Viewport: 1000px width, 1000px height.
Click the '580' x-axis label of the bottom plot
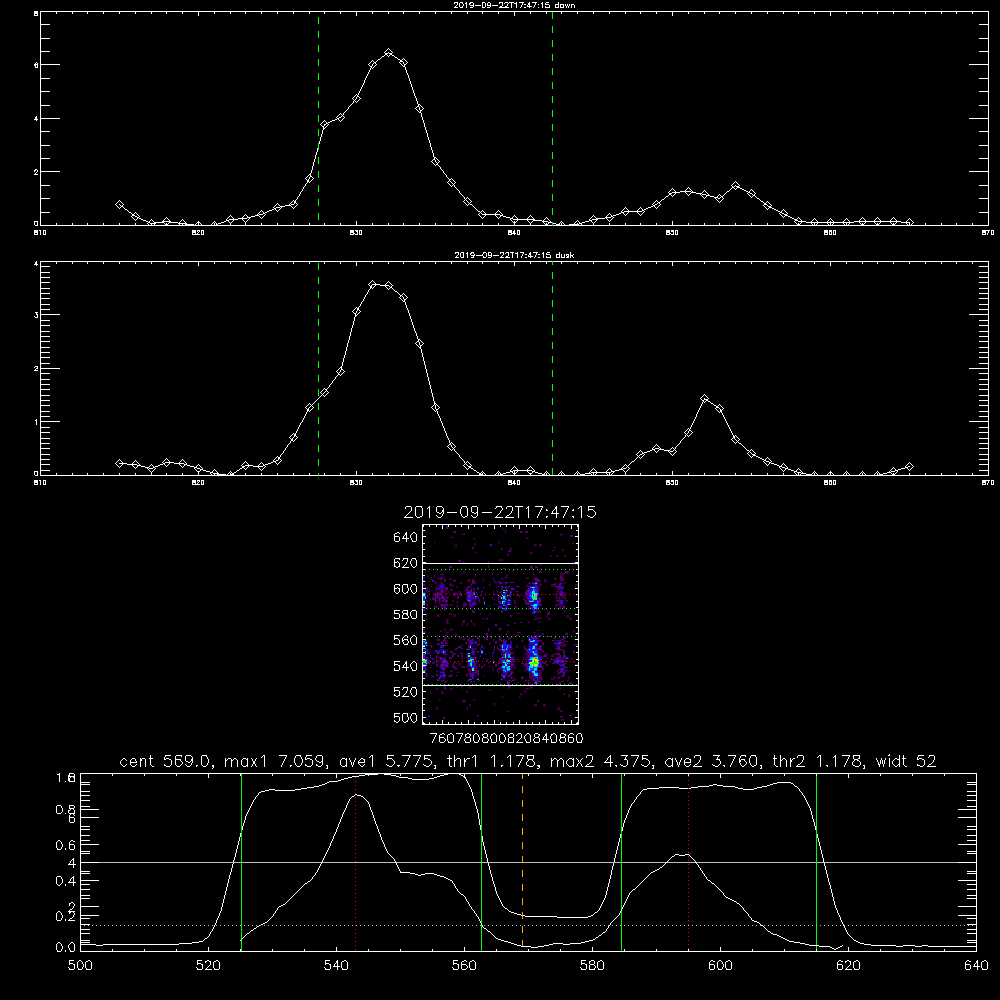coord(592,966)
